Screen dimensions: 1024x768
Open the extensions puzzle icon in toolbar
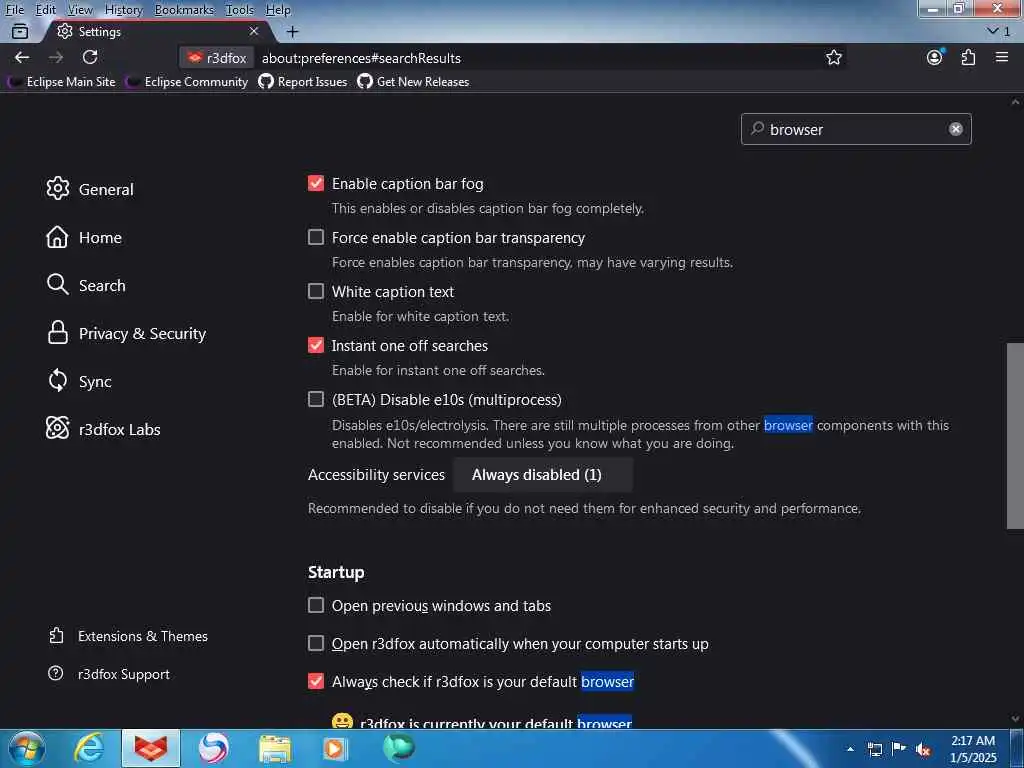point(968,57)
